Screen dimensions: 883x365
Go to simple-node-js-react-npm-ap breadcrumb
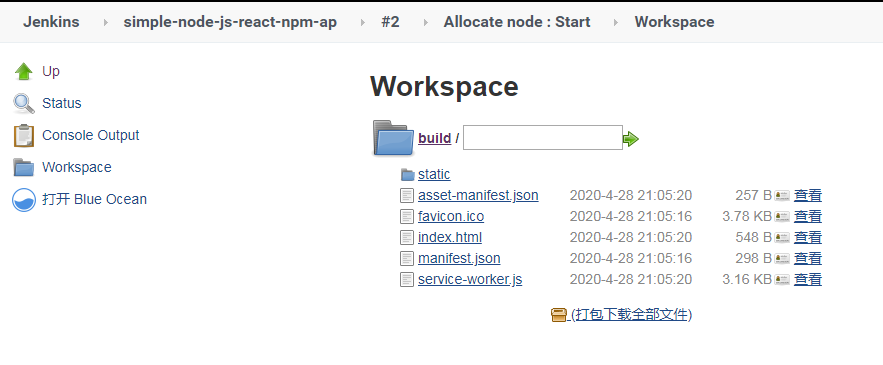230,22
